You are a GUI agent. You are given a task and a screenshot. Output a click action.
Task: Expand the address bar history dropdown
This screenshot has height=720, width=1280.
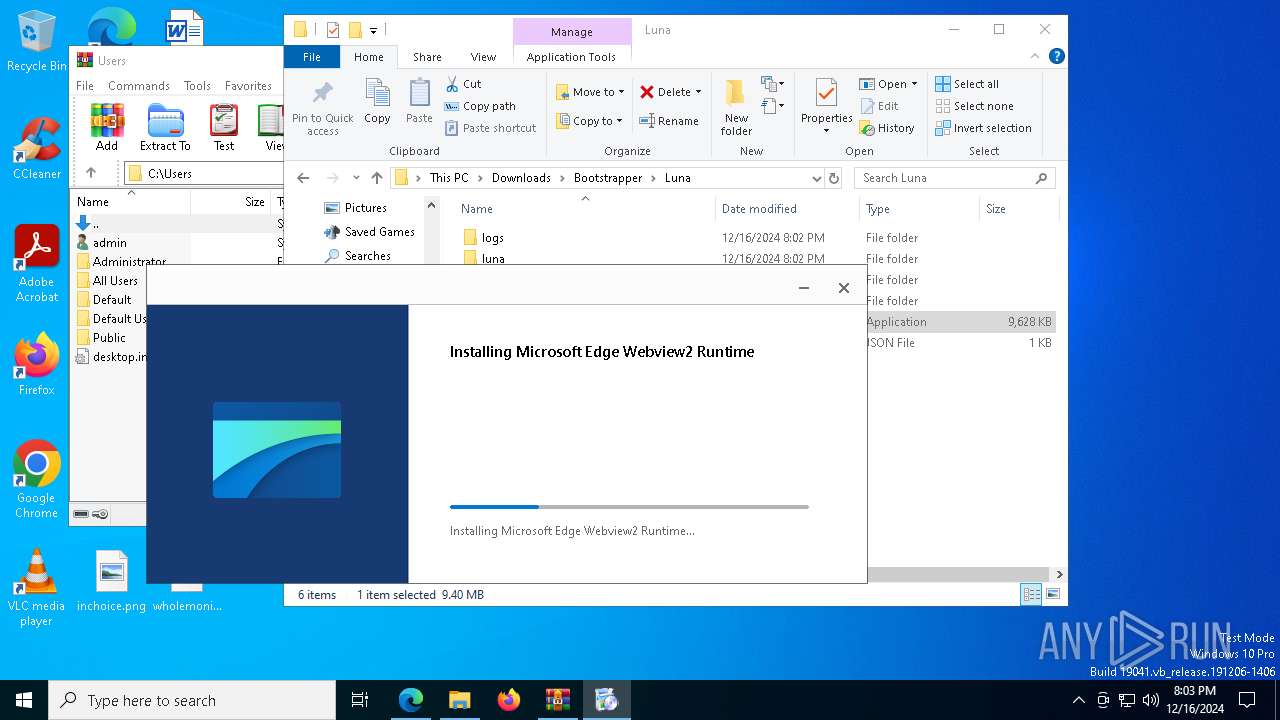[817, 178]
